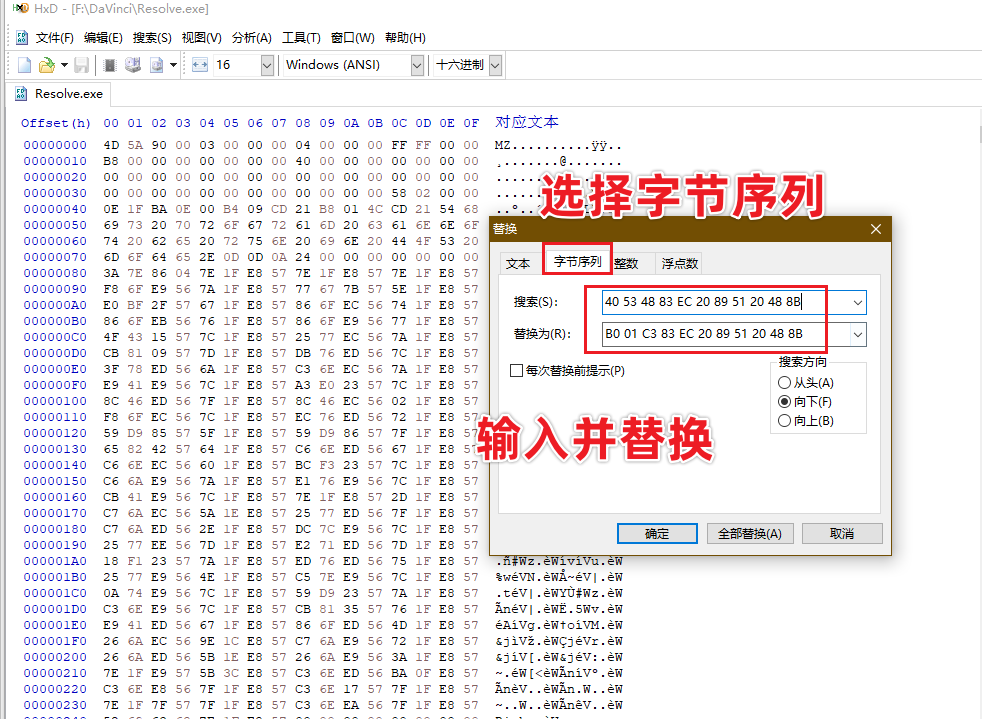This screenshot has width=982, height=719.
Task: Click the Open file folder icon
Action: pyautogui.click(x=47, y=65)
